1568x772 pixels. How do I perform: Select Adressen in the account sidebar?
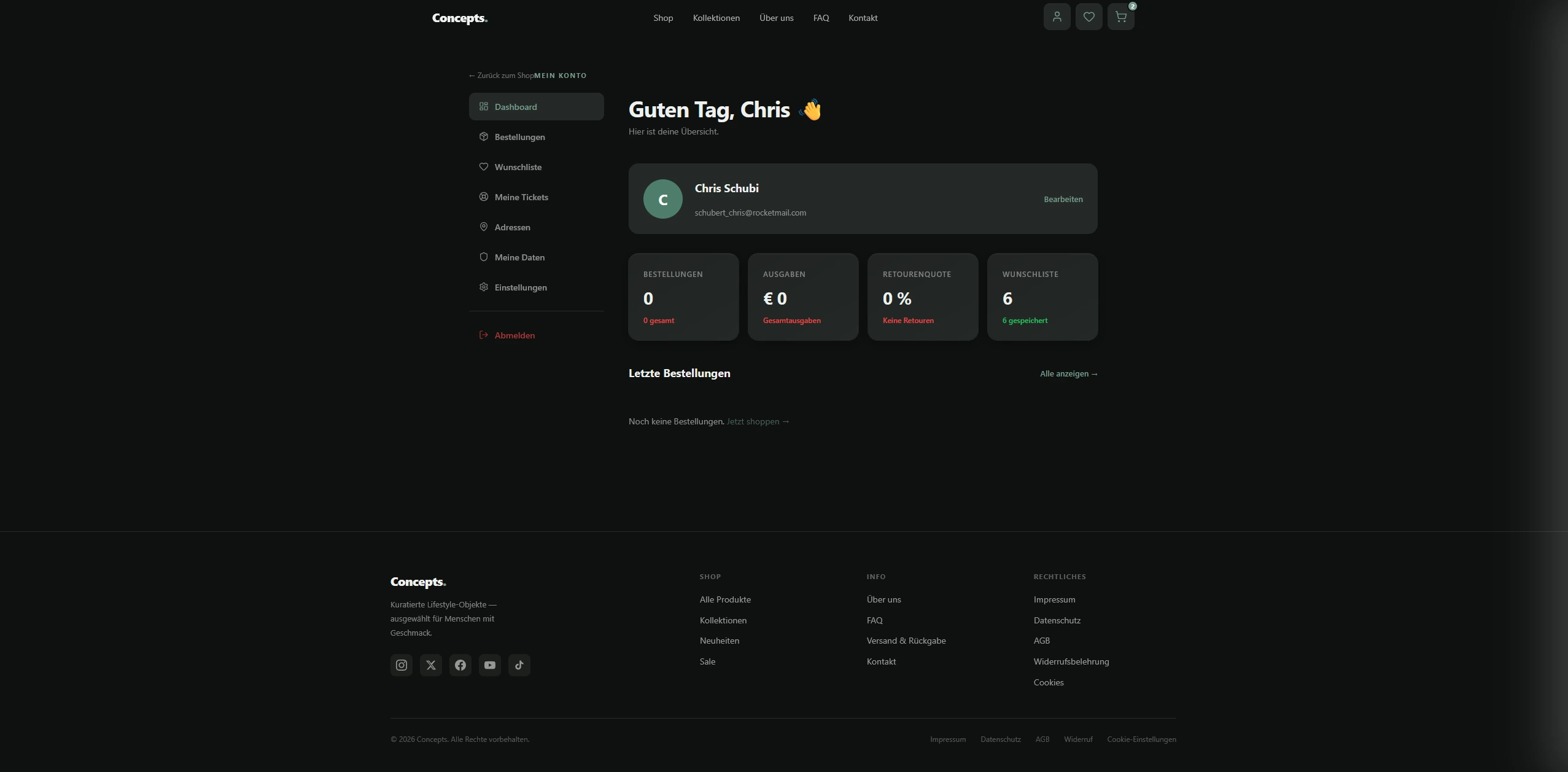coord(537,227)
